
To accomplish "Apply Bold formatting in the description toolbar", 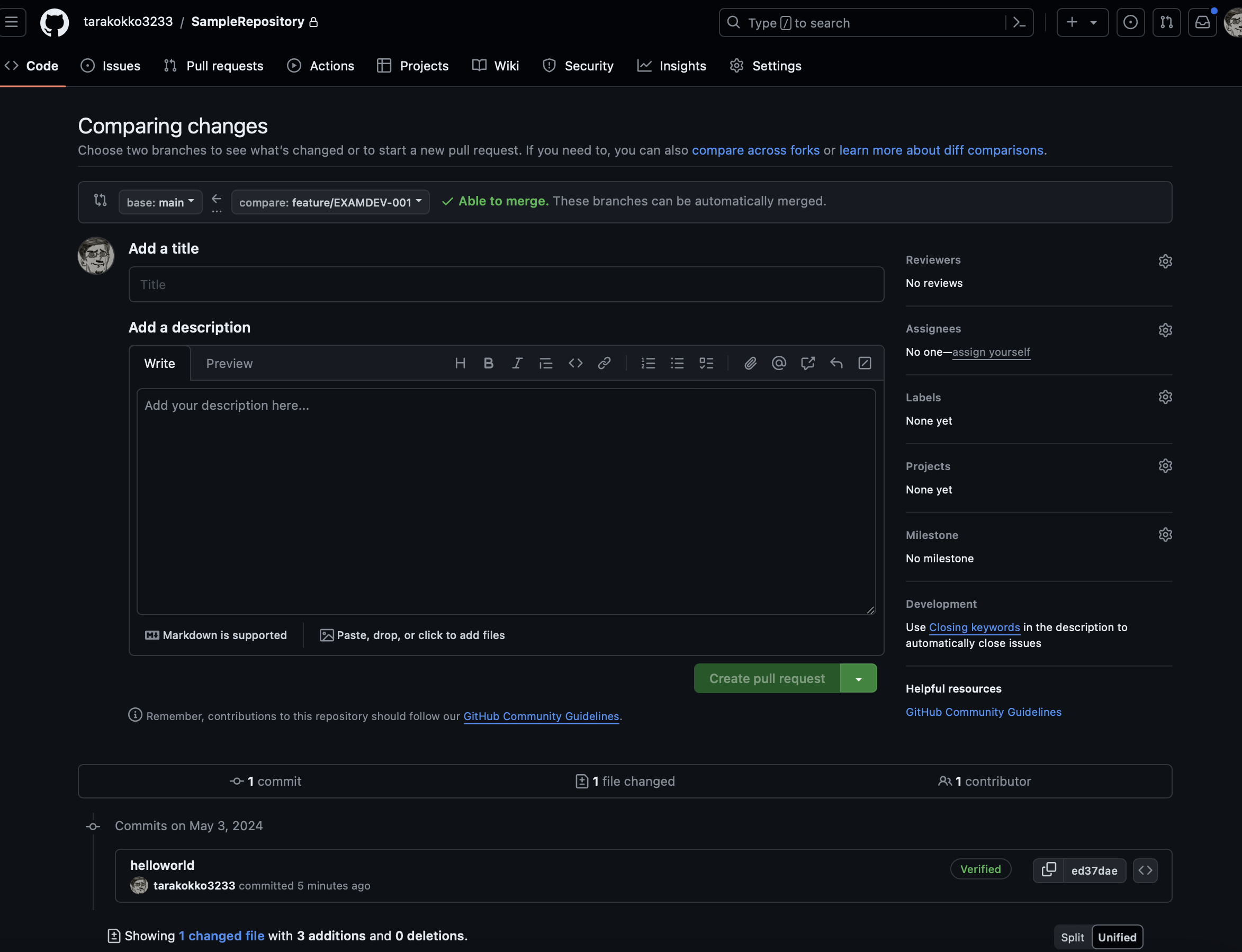I will pyautogui.click(x=489, y=363).
